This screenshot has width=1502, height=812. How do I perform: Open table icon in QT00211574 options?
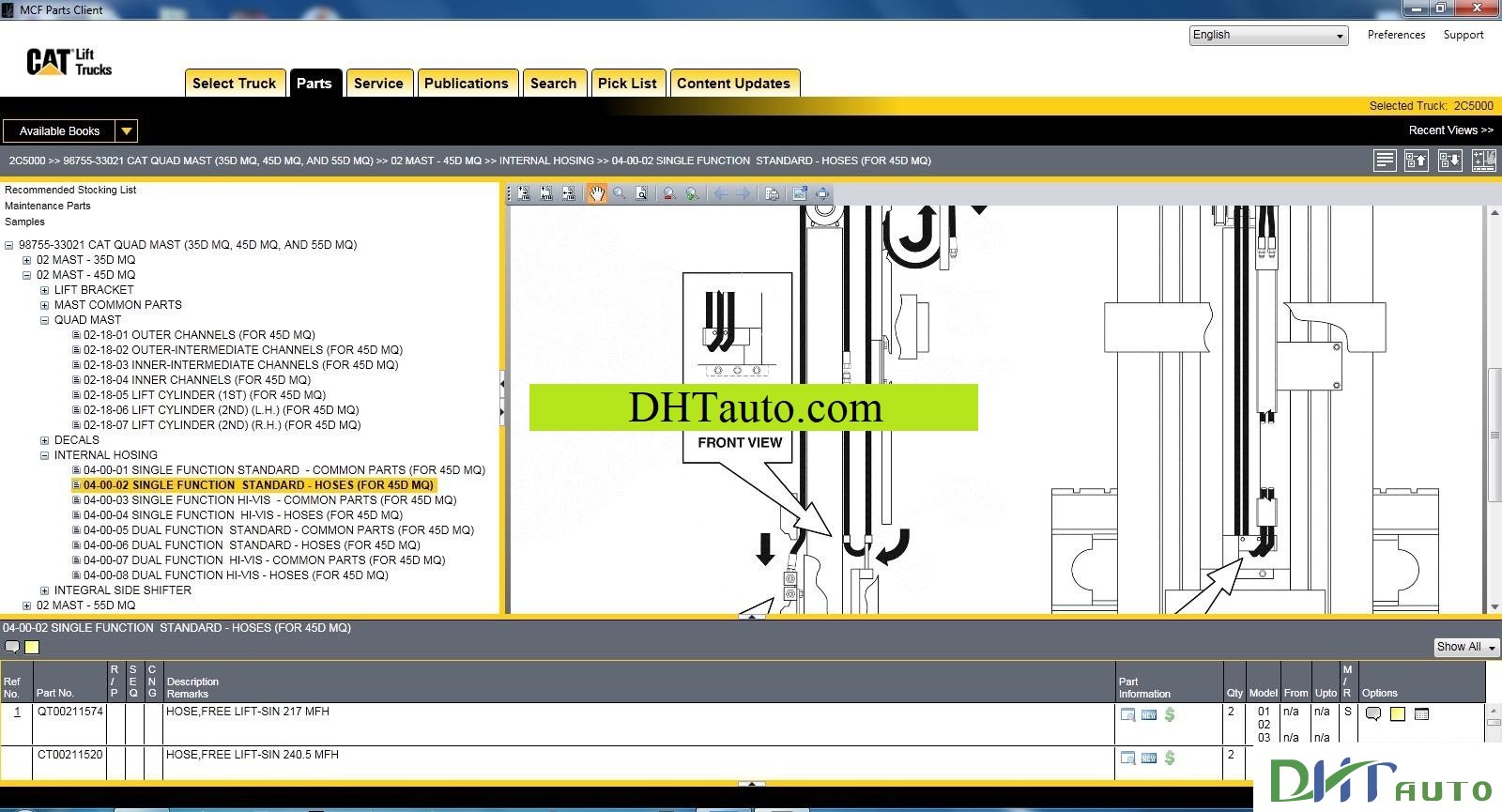click(1421, 714)
